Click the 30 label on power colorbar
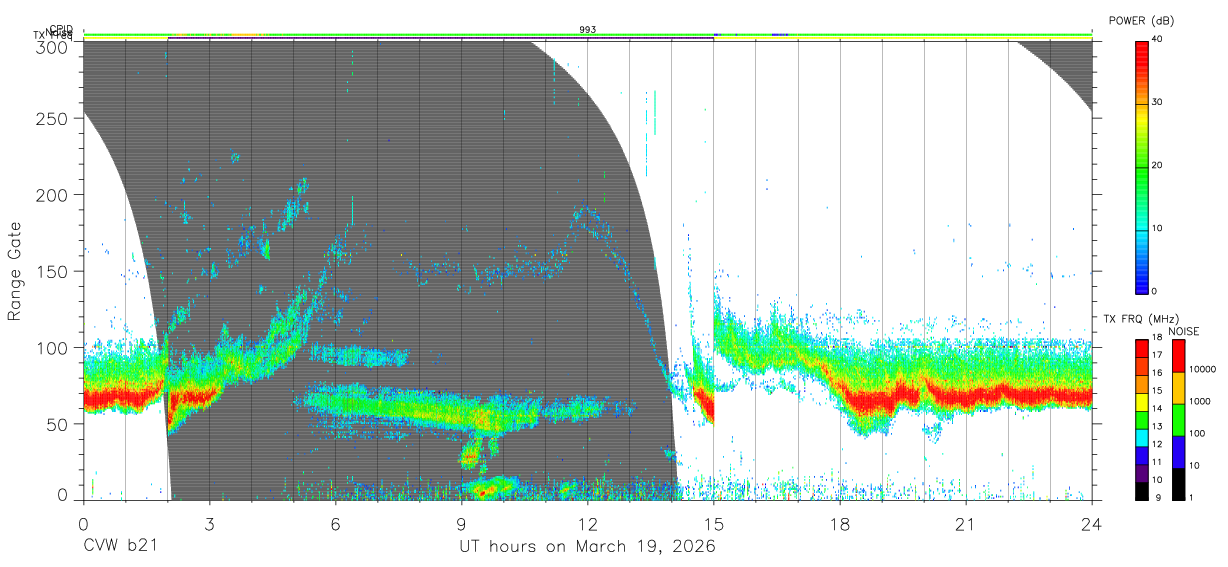 1158,102
